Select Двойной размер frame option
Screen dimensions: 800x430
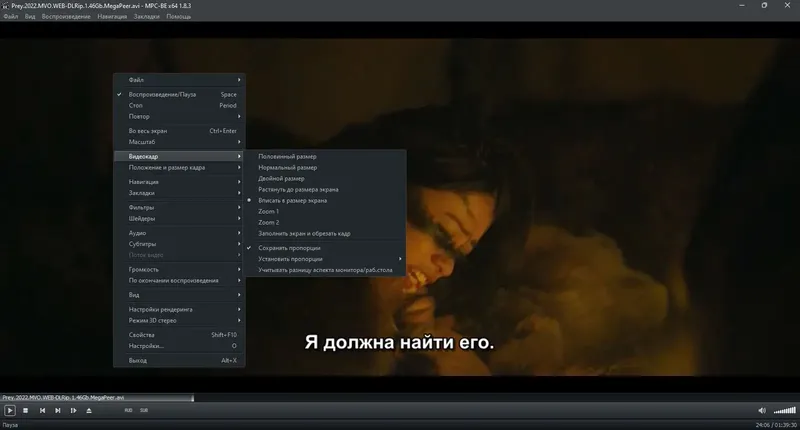coord(325,179)
